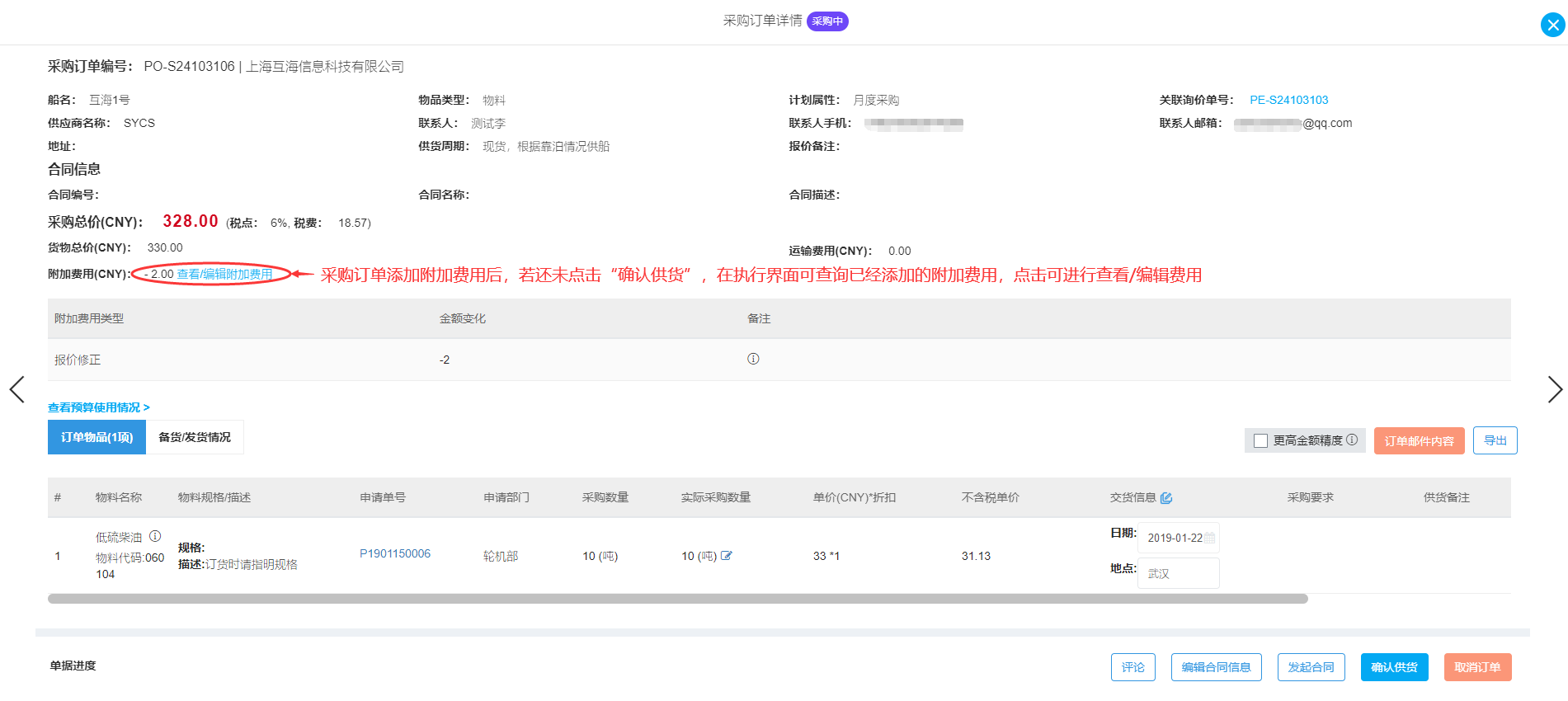Click the 采购数量 value 10 (吨)
The width and height of the screenshot is (1568, 701).
(600, 556)
